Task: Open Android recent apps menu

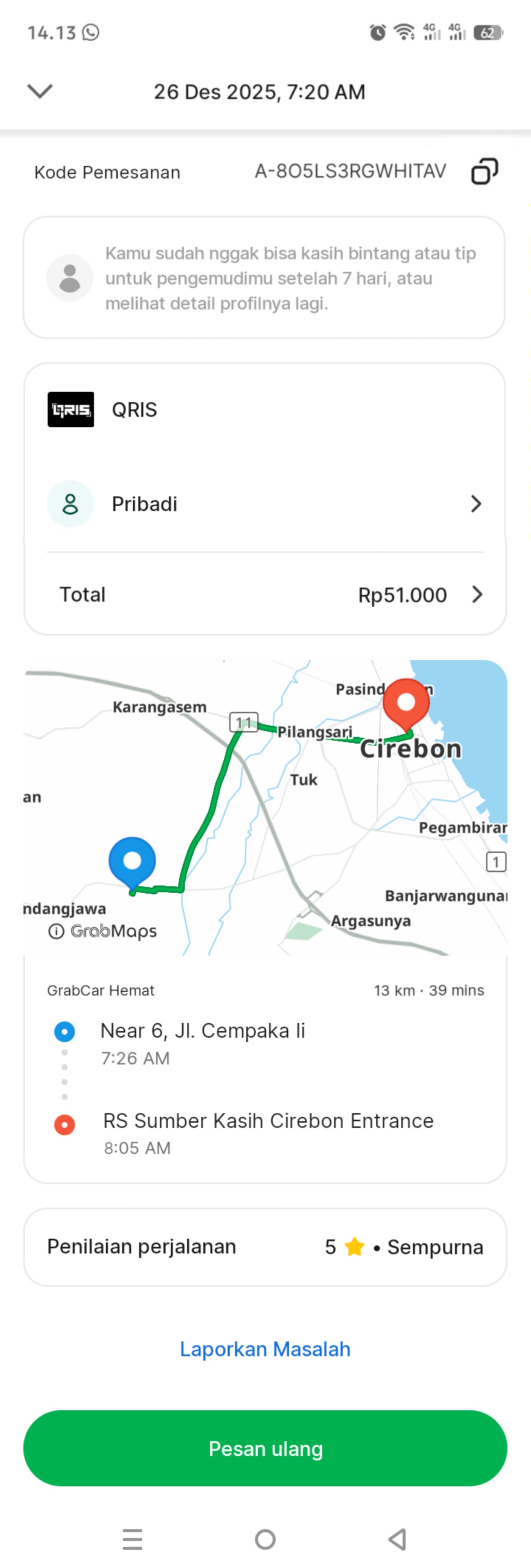Action: coord(132,1539)
